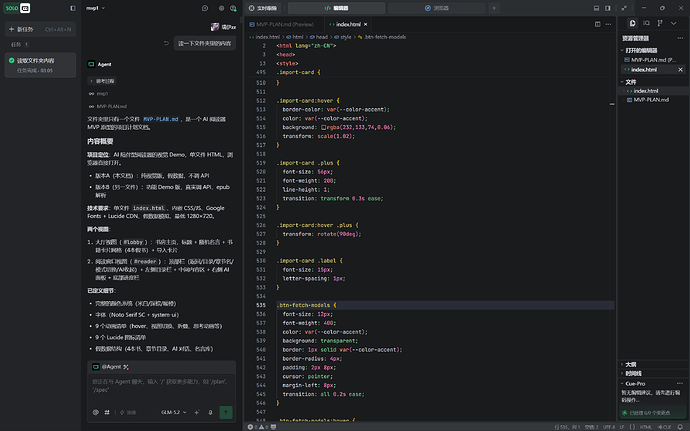Click the search icon in right sidebar
This screenshot has width=690, height=431.
pyautogui.click(x=646, y=23)
